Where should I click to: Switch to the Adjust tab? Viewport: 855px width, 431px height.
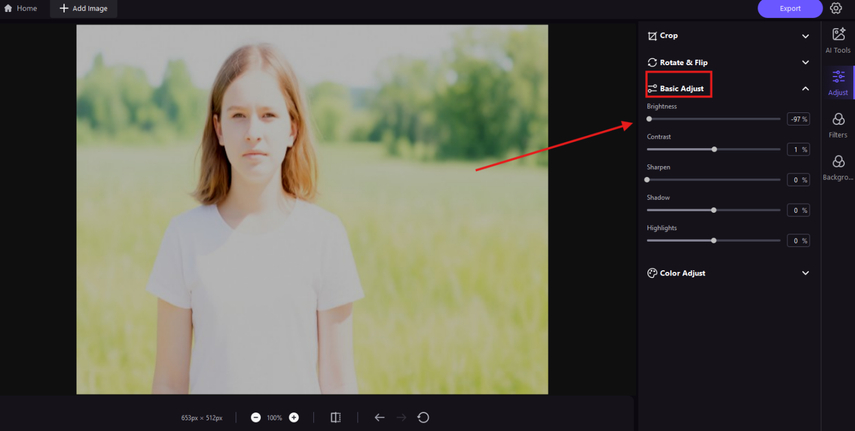838,82
